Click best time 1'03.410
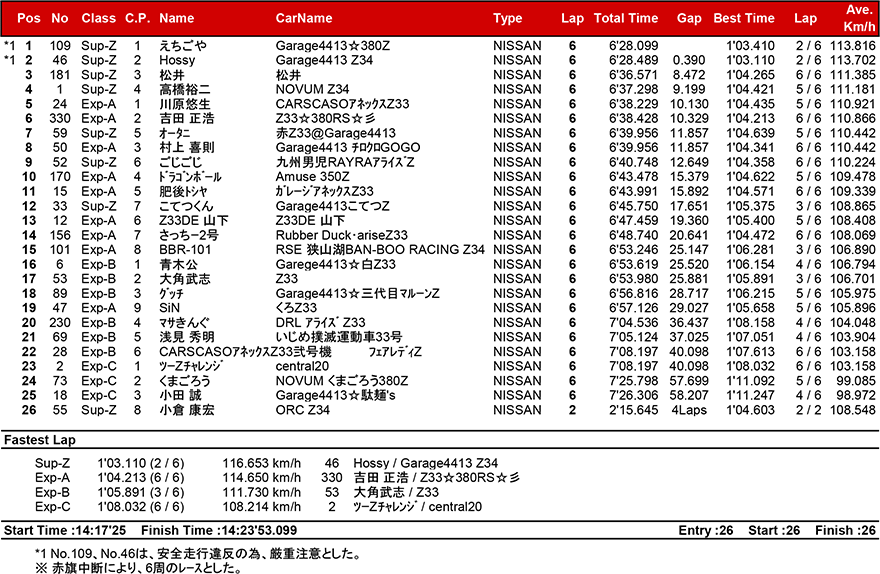Viewport: 880px width, 574px height. click(750, 45)
